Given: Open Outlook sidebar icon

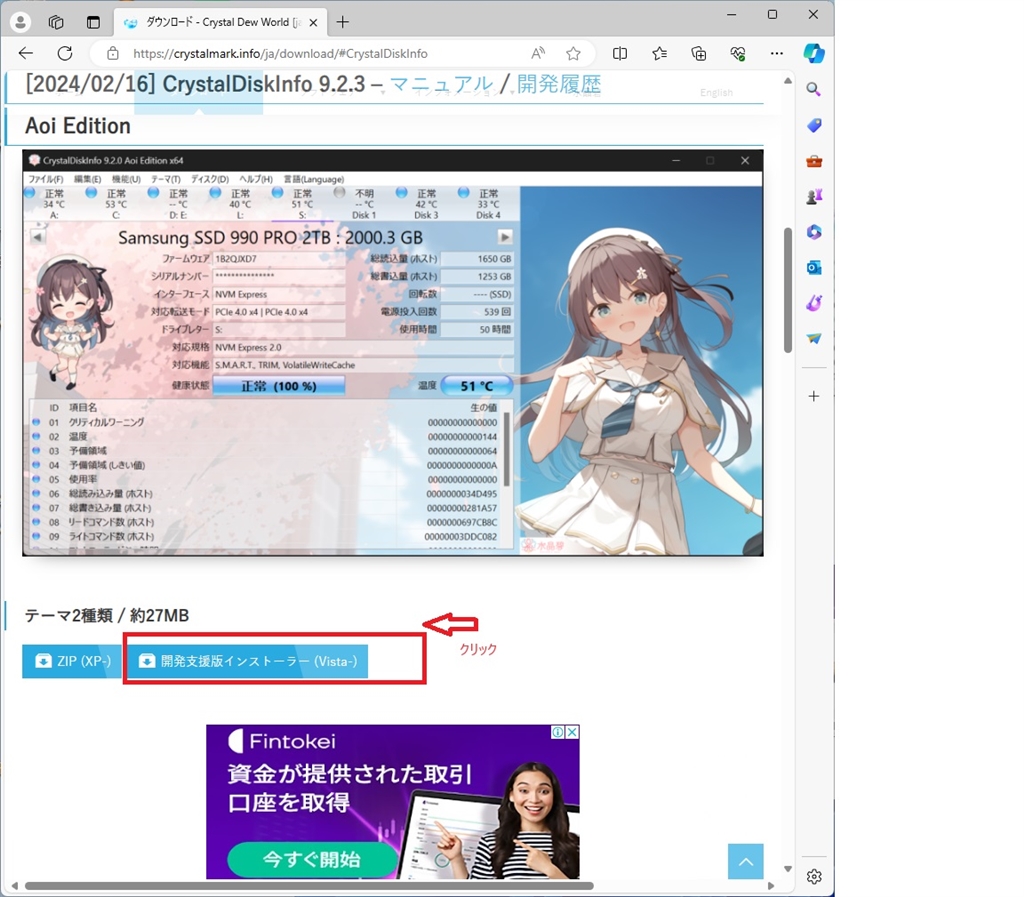Looking at the screenshot, I should point(814,268).
